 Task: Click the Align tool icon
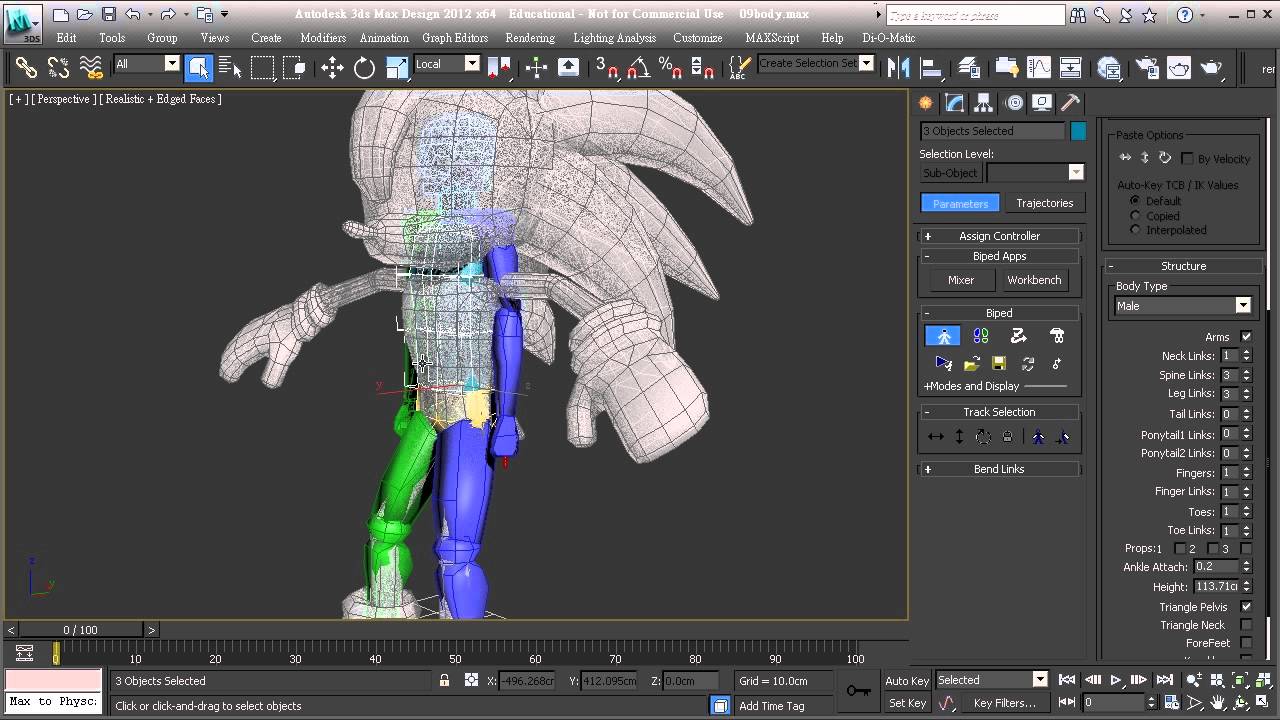(x=931, y=68)
